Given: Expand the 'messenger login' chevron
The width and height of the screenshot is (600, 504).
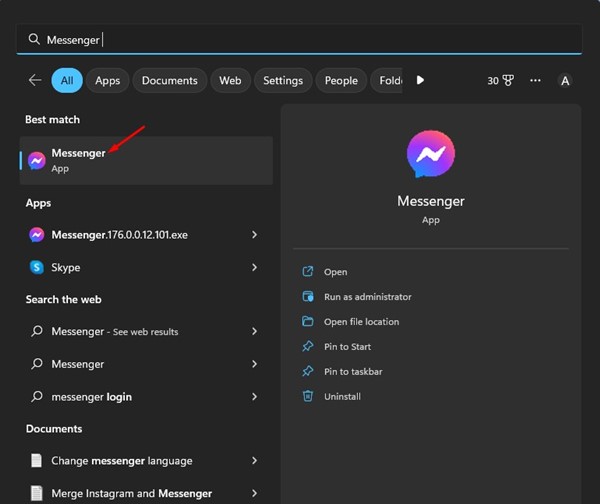Looking at the screenshot, I should (x=254, y=396).
